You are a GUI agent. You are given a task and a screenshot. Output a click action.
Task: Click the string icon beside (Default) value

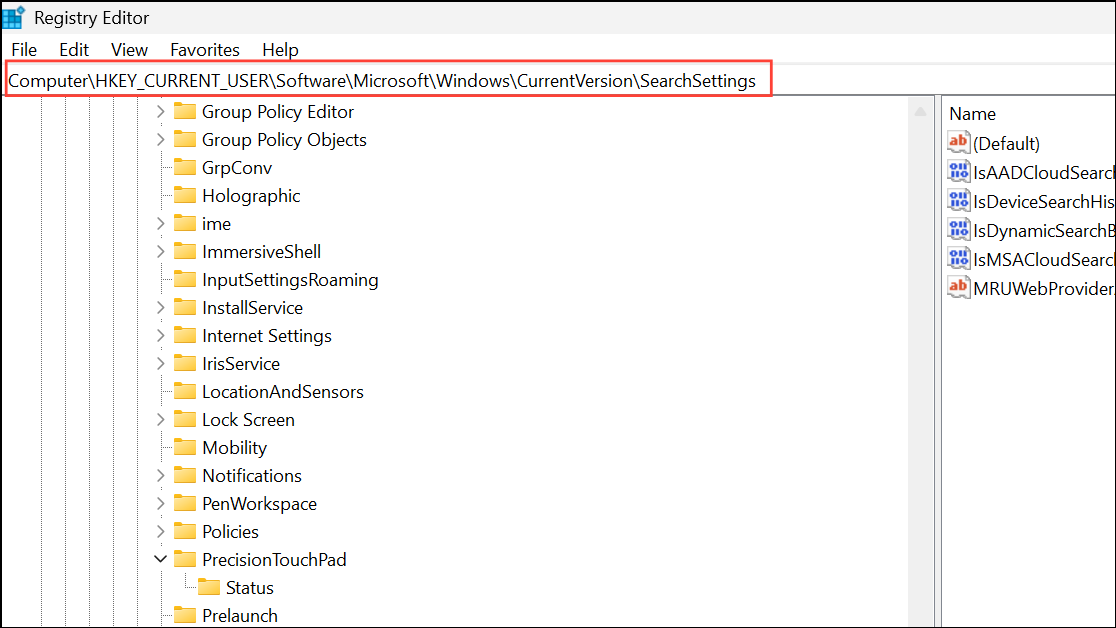(959, 142)
